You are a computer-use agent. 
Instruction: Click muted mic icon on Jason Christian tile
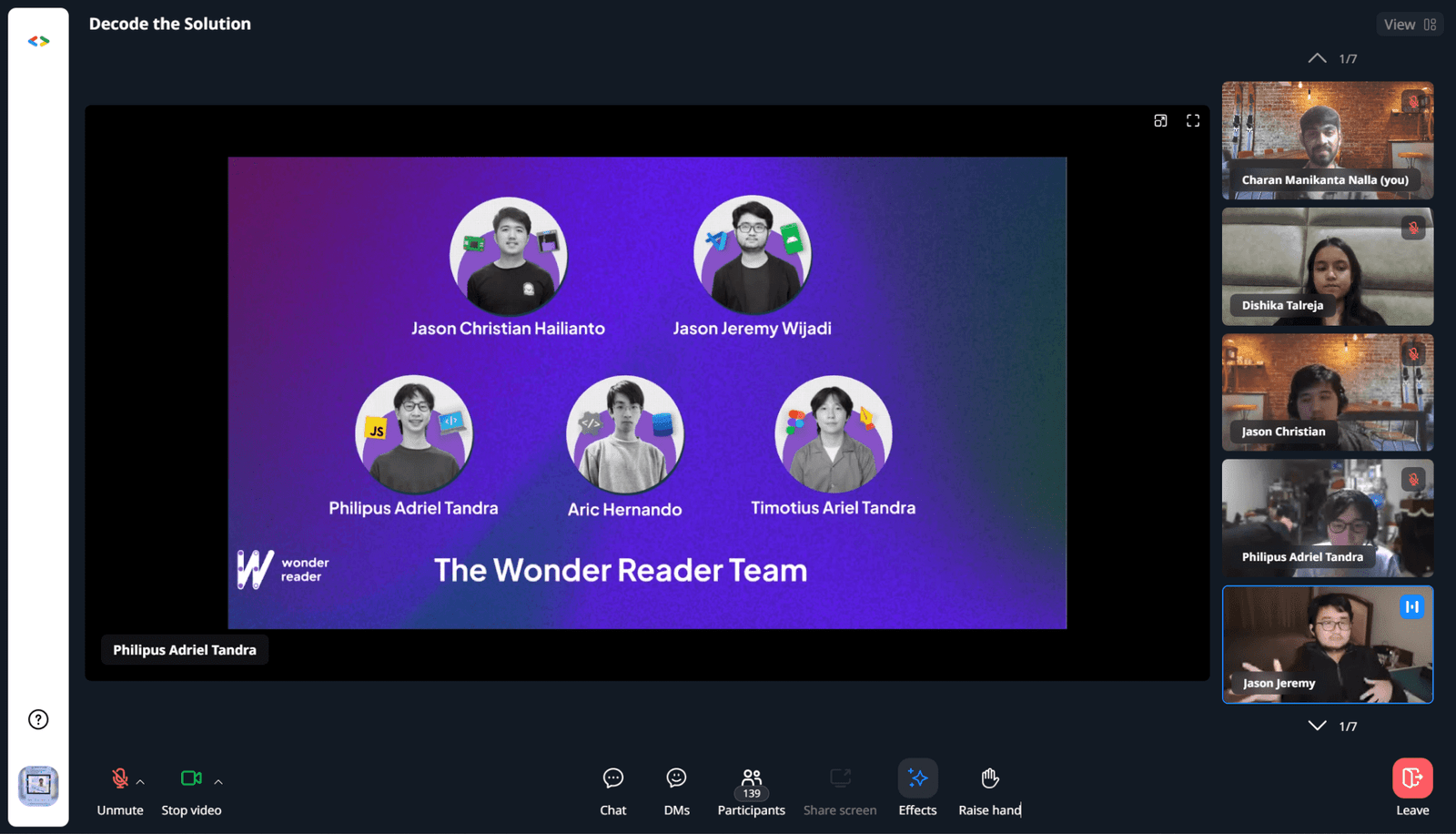click(x=1413, y=353)
